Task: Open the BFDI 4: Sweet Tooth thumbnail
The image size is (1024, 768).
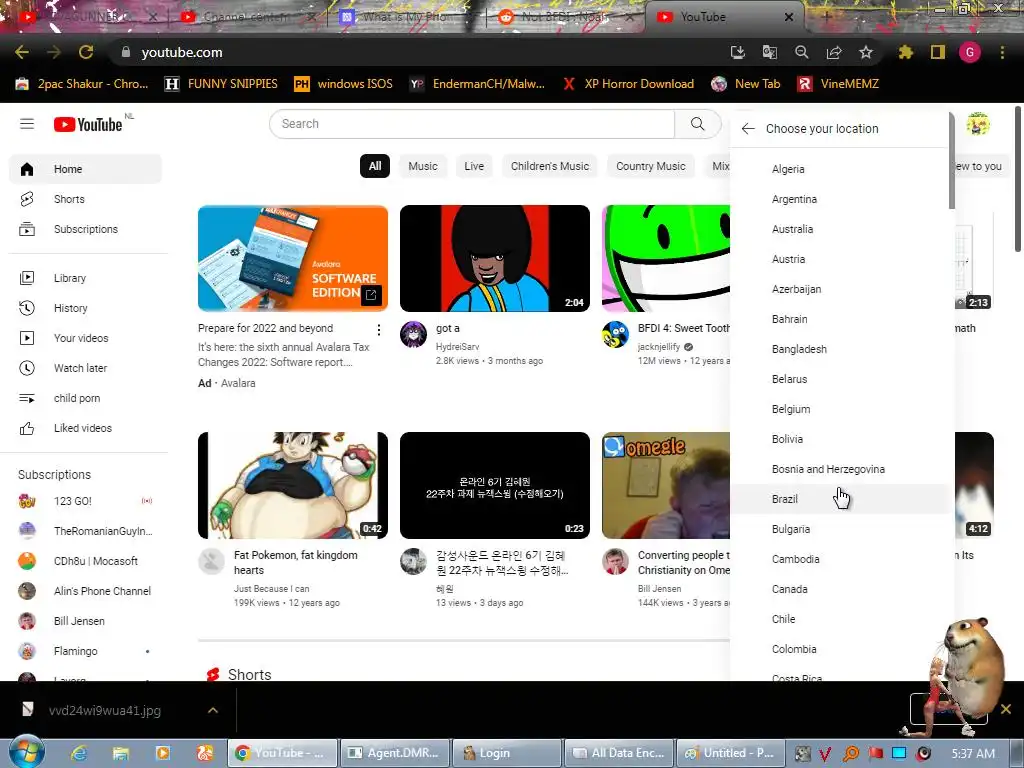Action: click(665, 259)
